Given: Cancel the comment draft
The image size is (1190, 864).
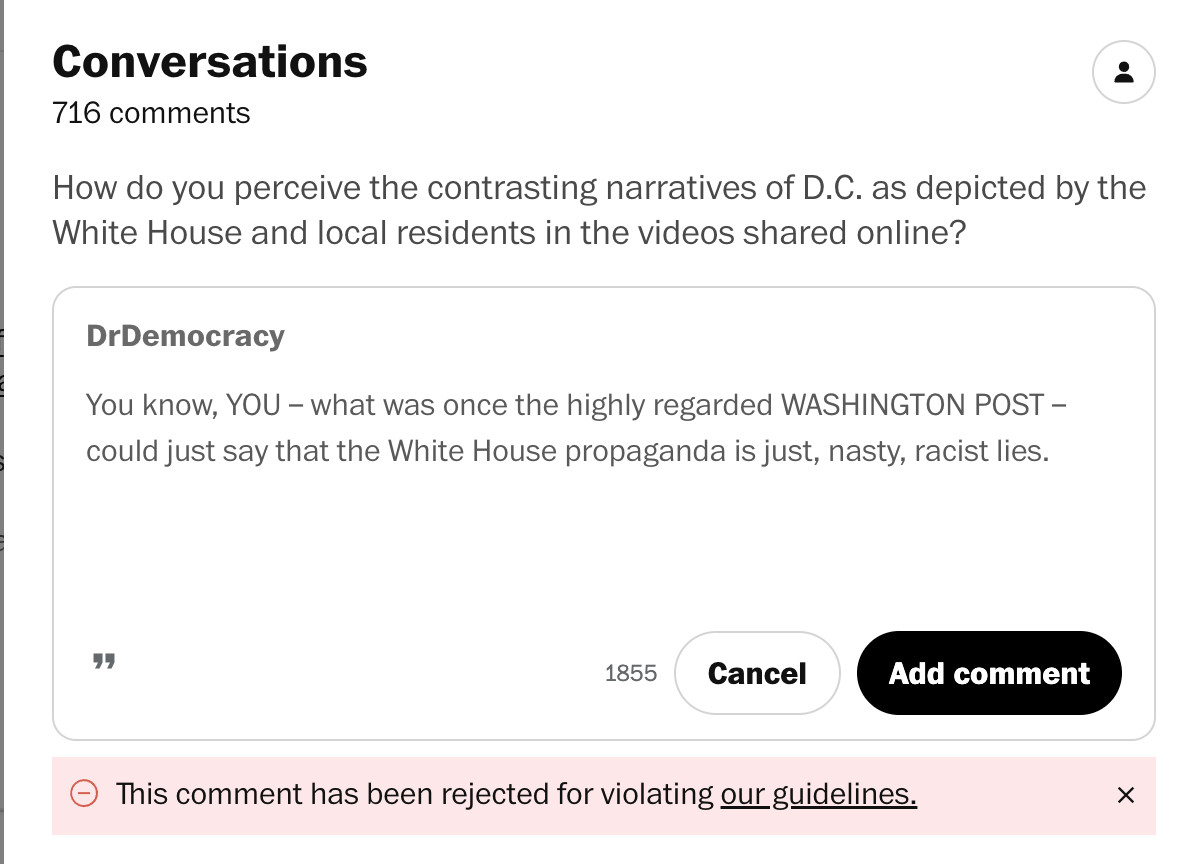Looking at the screenshot, I should [757, 673].
